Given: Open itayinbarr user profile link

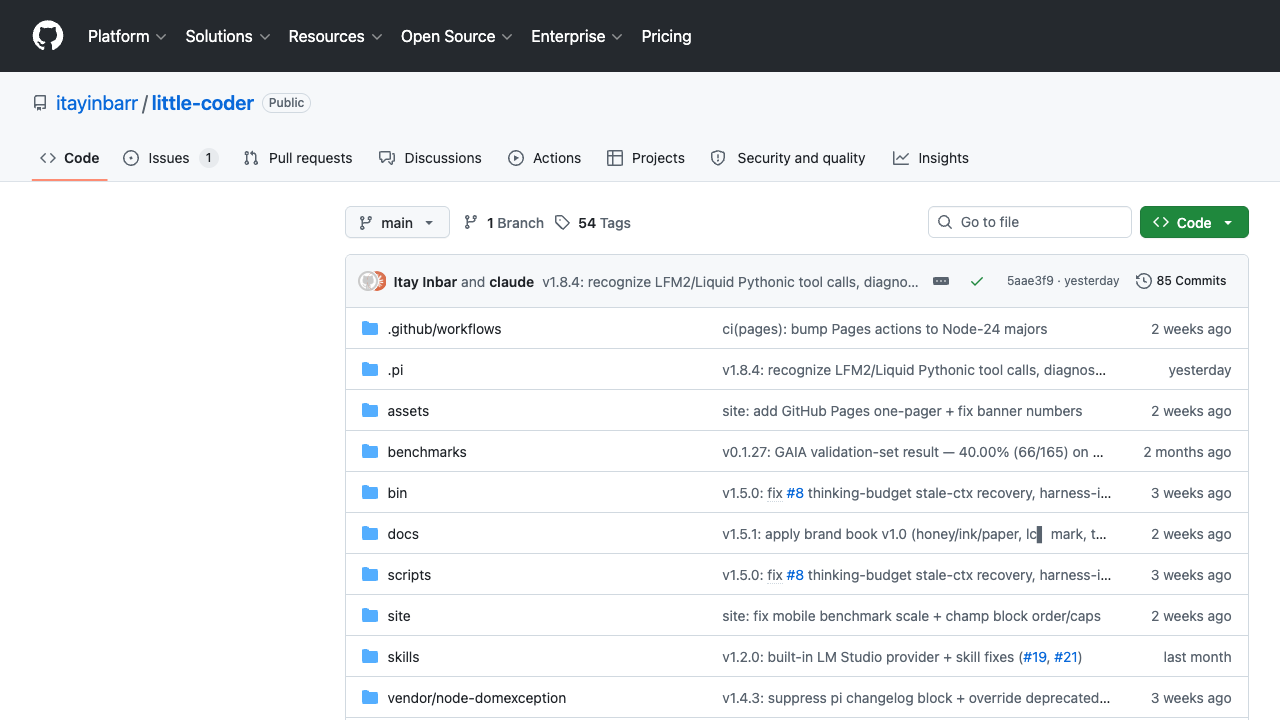Looking at the screenshot, I should pos(97,103).
